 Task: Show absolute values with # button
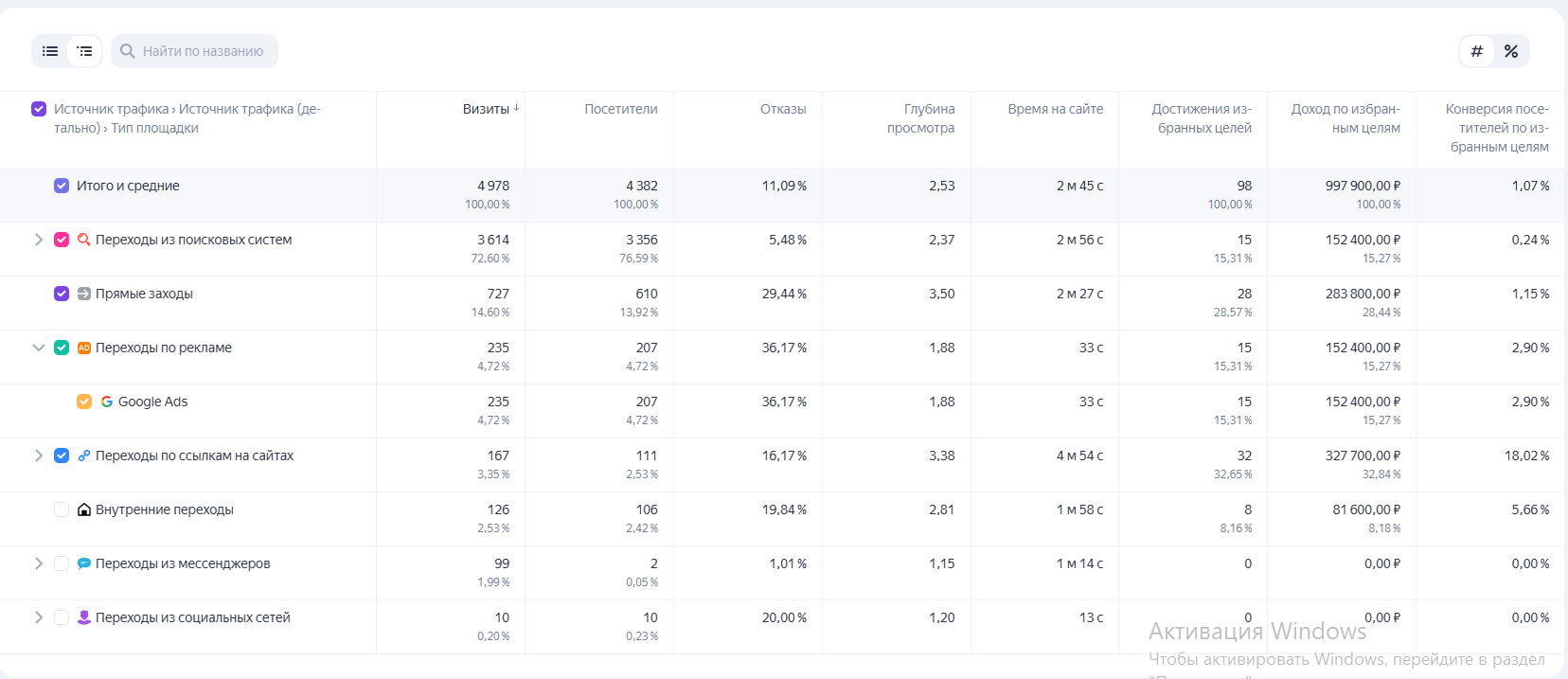1476,51
